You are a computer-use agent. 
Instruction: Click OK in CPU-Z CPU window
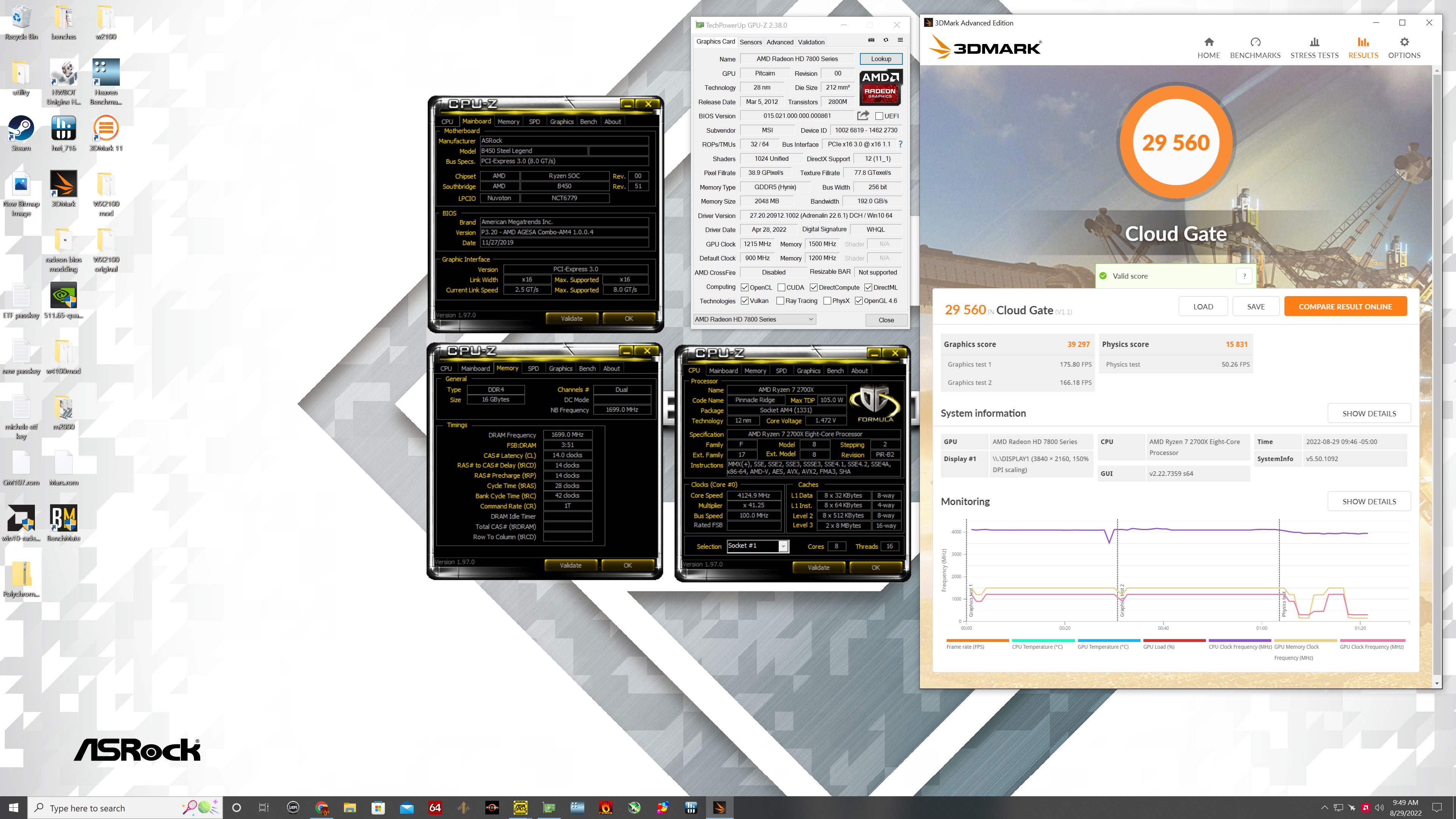875,568
